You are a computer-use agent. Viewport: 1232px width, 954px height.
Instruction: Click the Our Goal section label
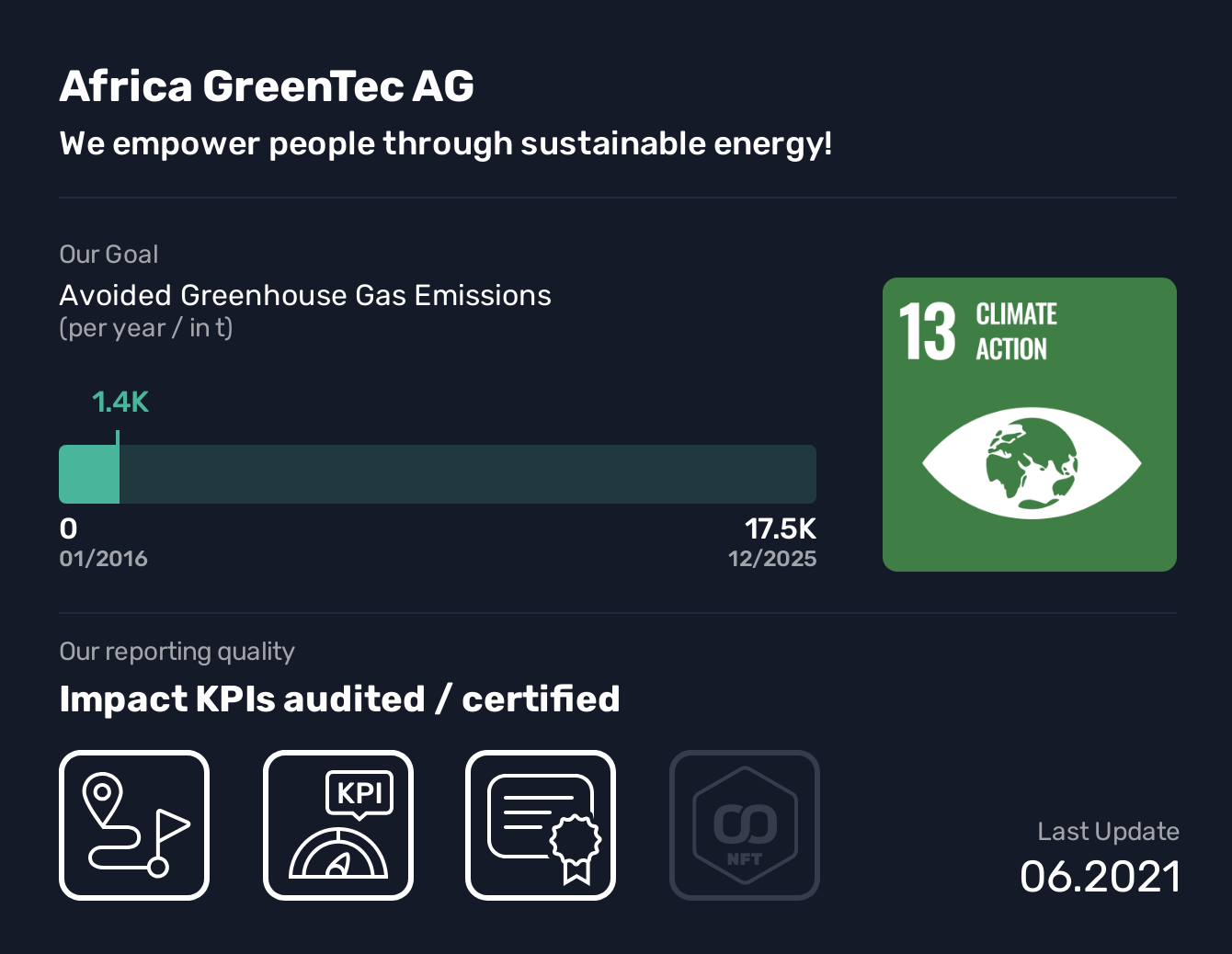108,255
